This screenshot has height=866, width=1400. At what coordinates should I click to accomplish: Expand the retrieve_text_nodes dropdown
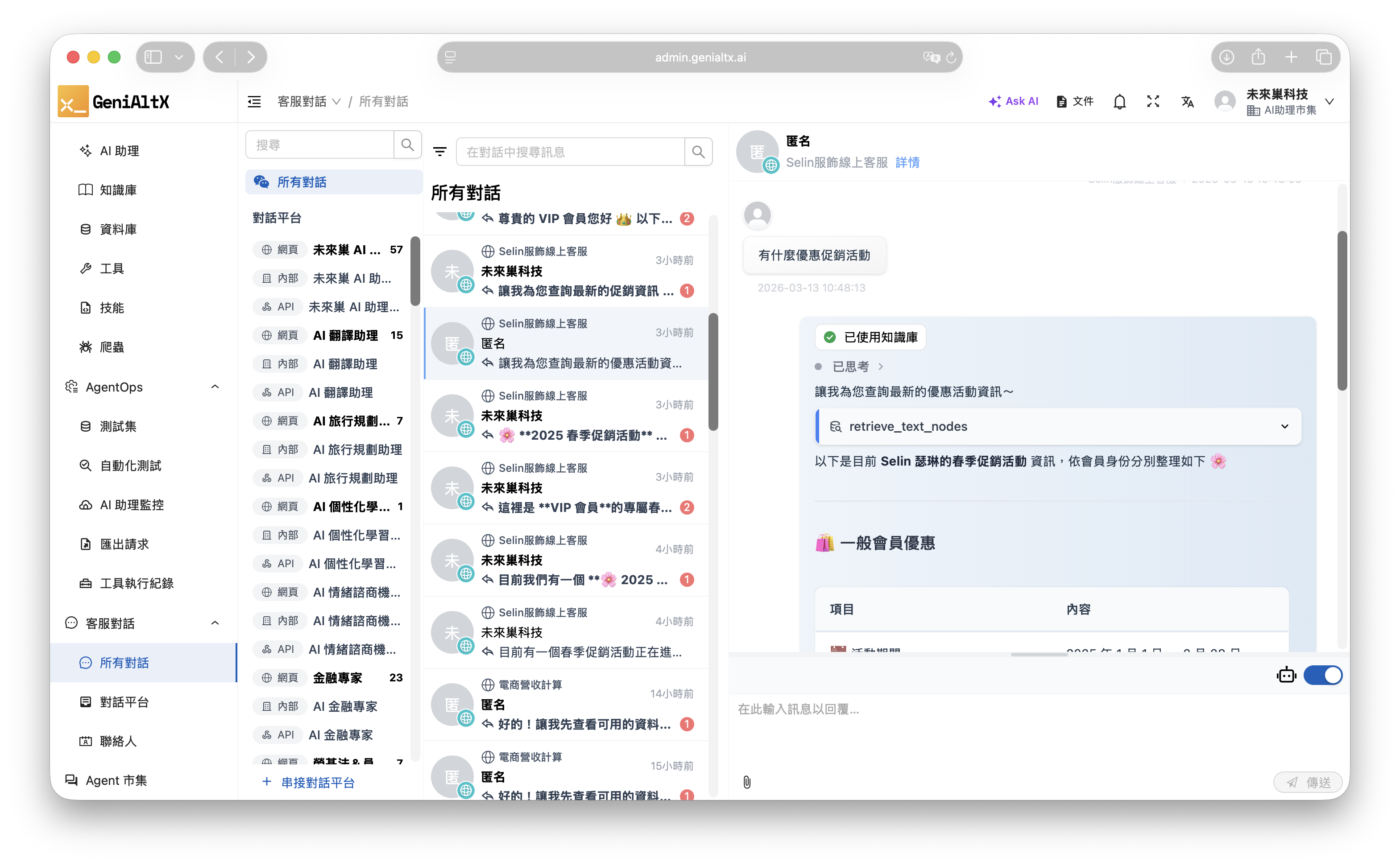pos(1284,426)
